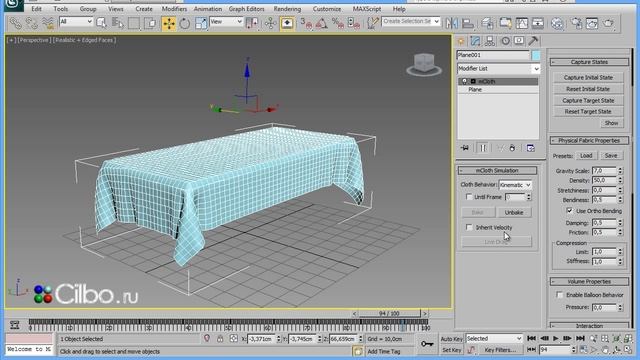Click time slider 94 / 100 handle

pos(389,313)
